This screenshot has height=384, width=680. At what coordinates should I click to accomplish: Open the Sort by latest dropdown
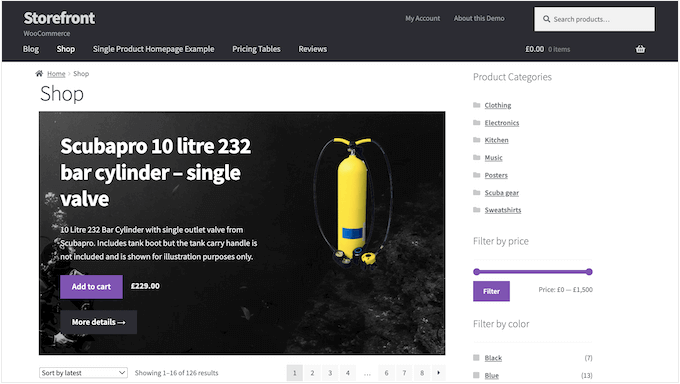pos(83,373)
